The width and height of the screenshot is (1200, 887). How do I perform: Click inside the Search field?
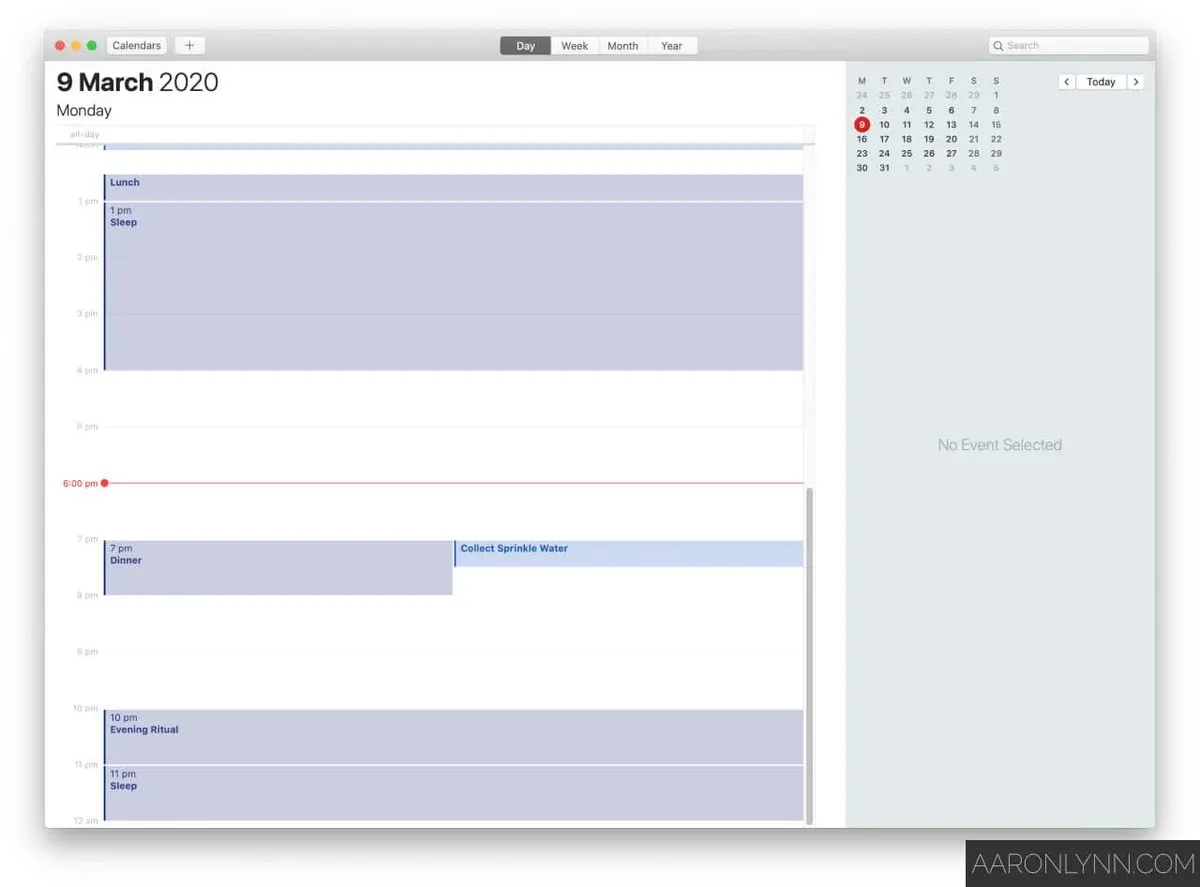[x=1068, y=45]
